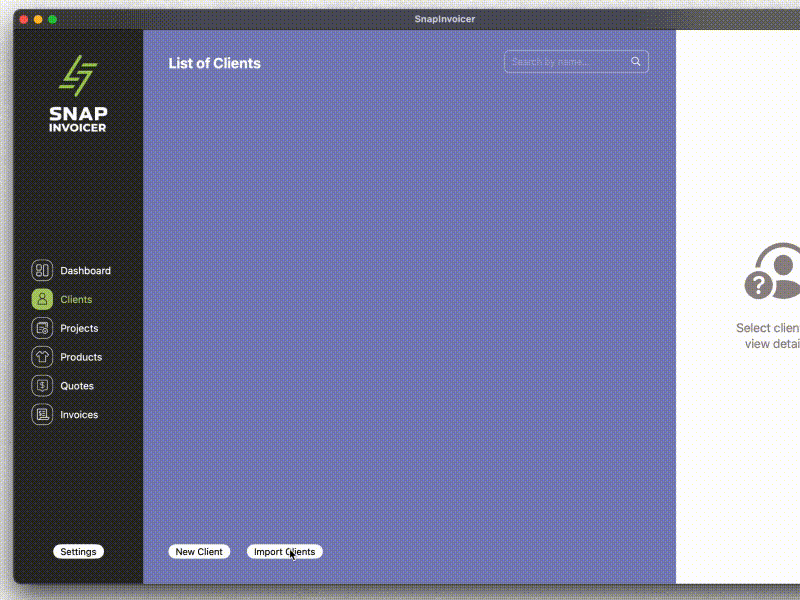Maximize window with green button

[52, 19]
